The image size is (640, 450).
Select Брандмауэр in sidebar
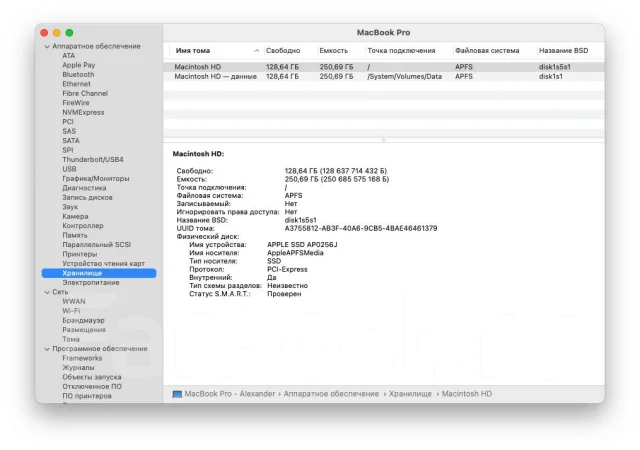tap(83, 320)
